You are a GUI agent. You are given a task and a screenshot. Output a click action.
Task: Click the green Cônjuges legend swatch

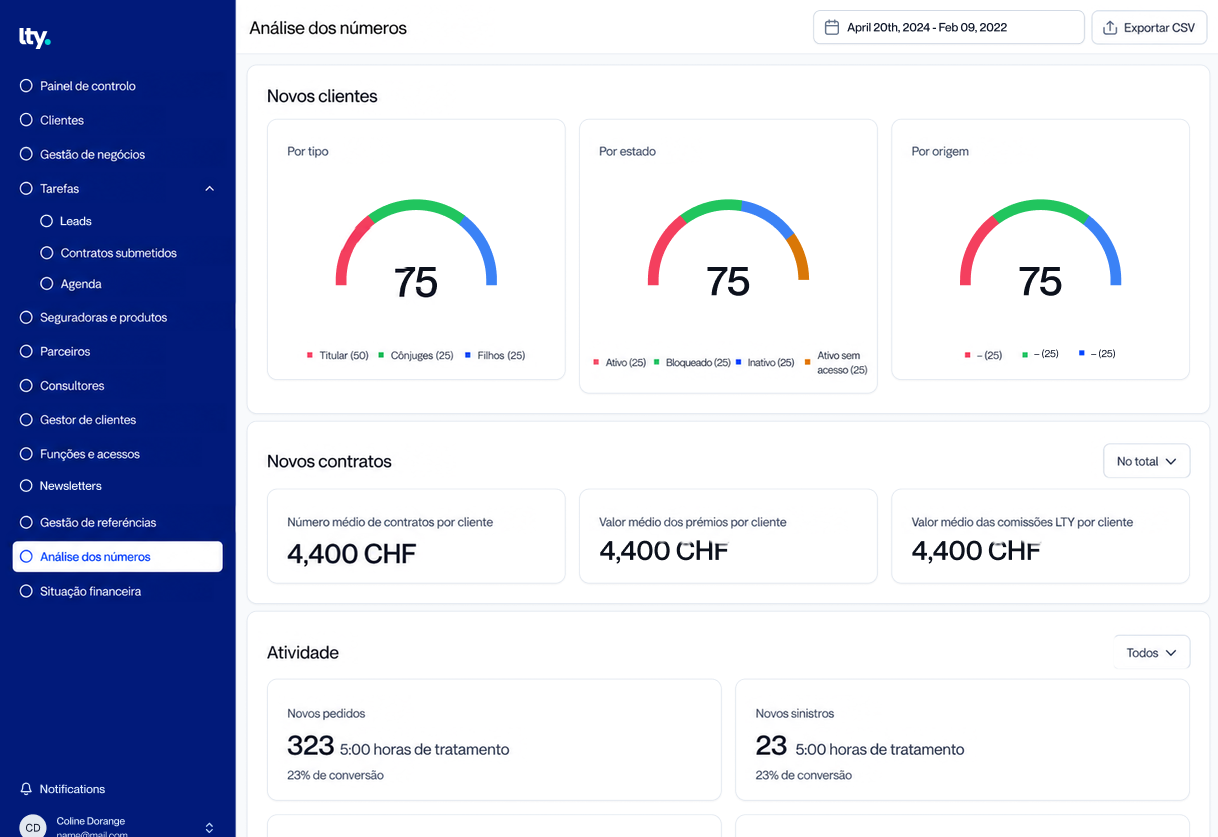pos(381,355)
